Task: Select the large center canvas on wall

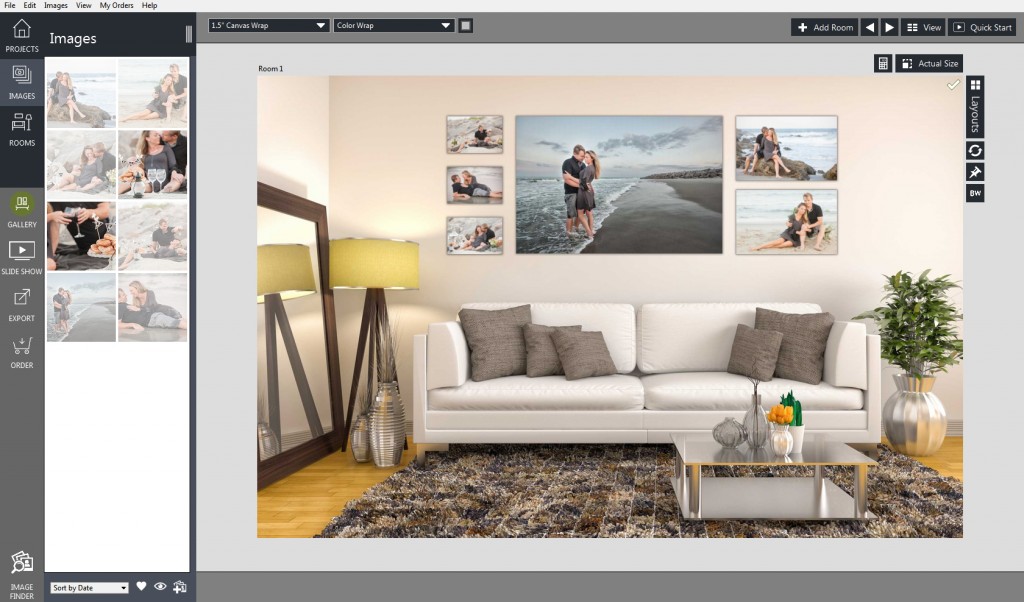Action: coord(619,184)
